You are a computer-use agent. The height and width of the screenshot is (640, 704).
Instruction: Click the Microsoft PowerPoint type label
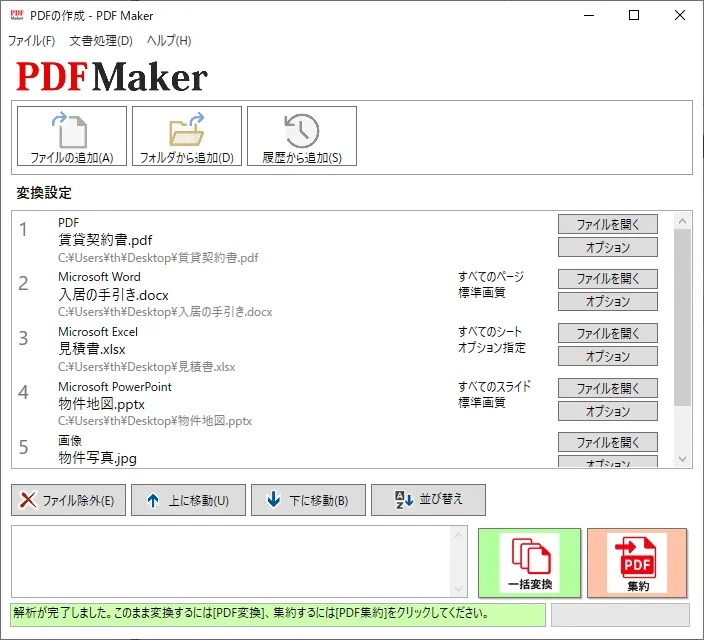[115, 387]
